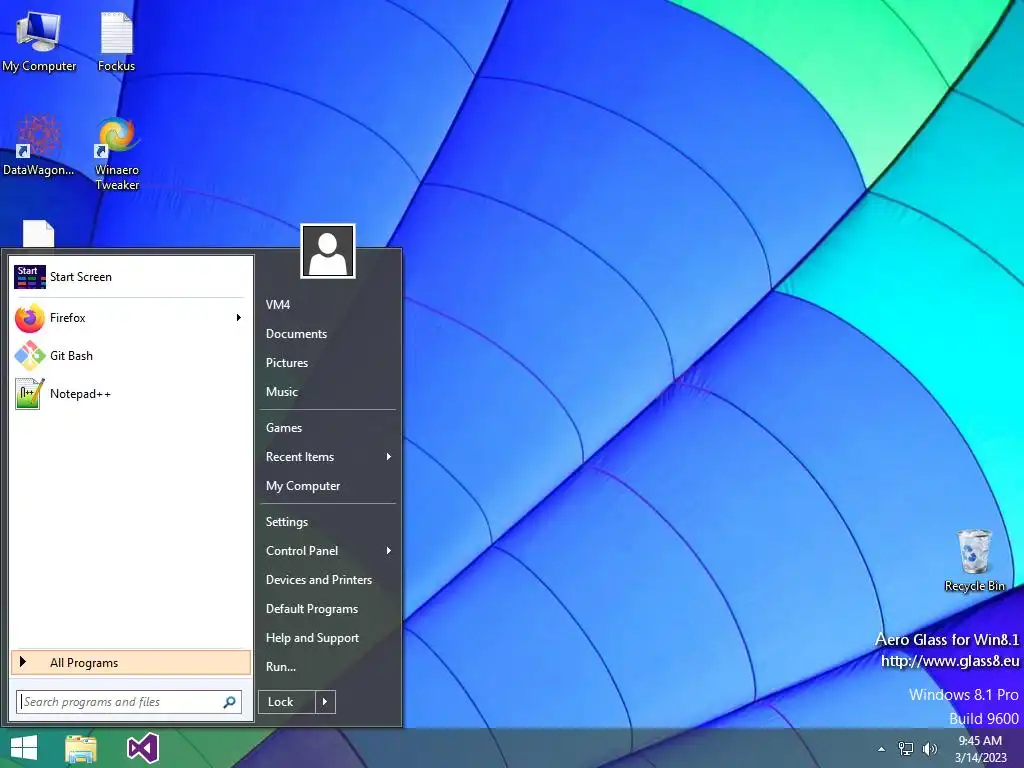The image size is (1024, 768).
Task: Click the network tray icon
Action: (x=906, y=749)
